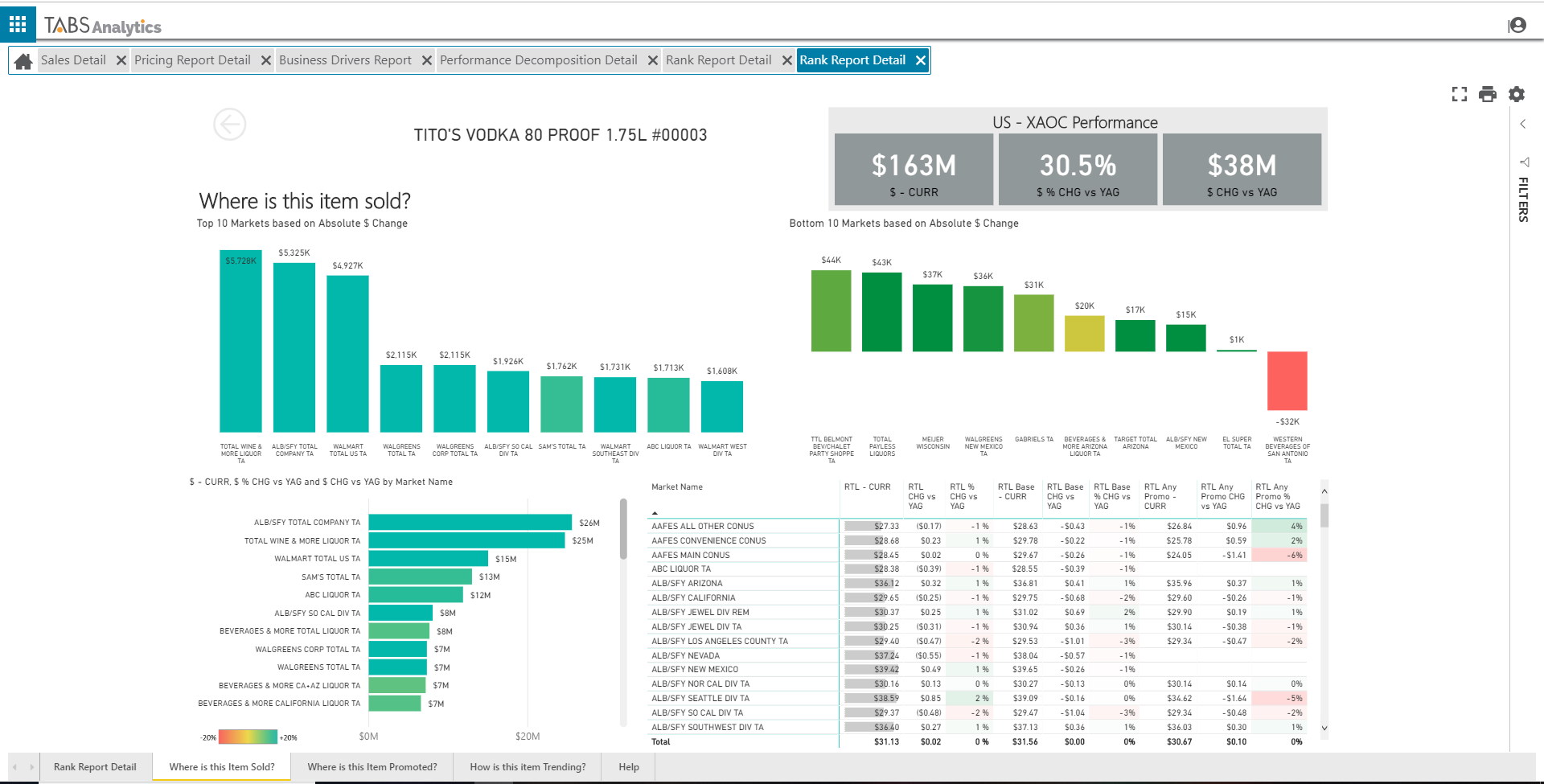Collapse the filters pane chevron
The height and width of the screenshot is (784, 1544).
click(x=1523, y=124)
